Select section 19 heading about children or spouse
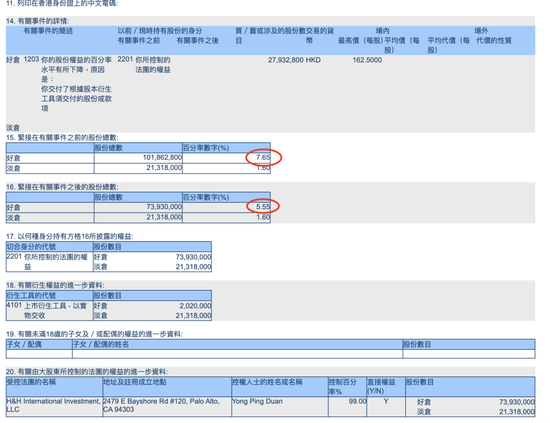 click(x=94, y=334)
